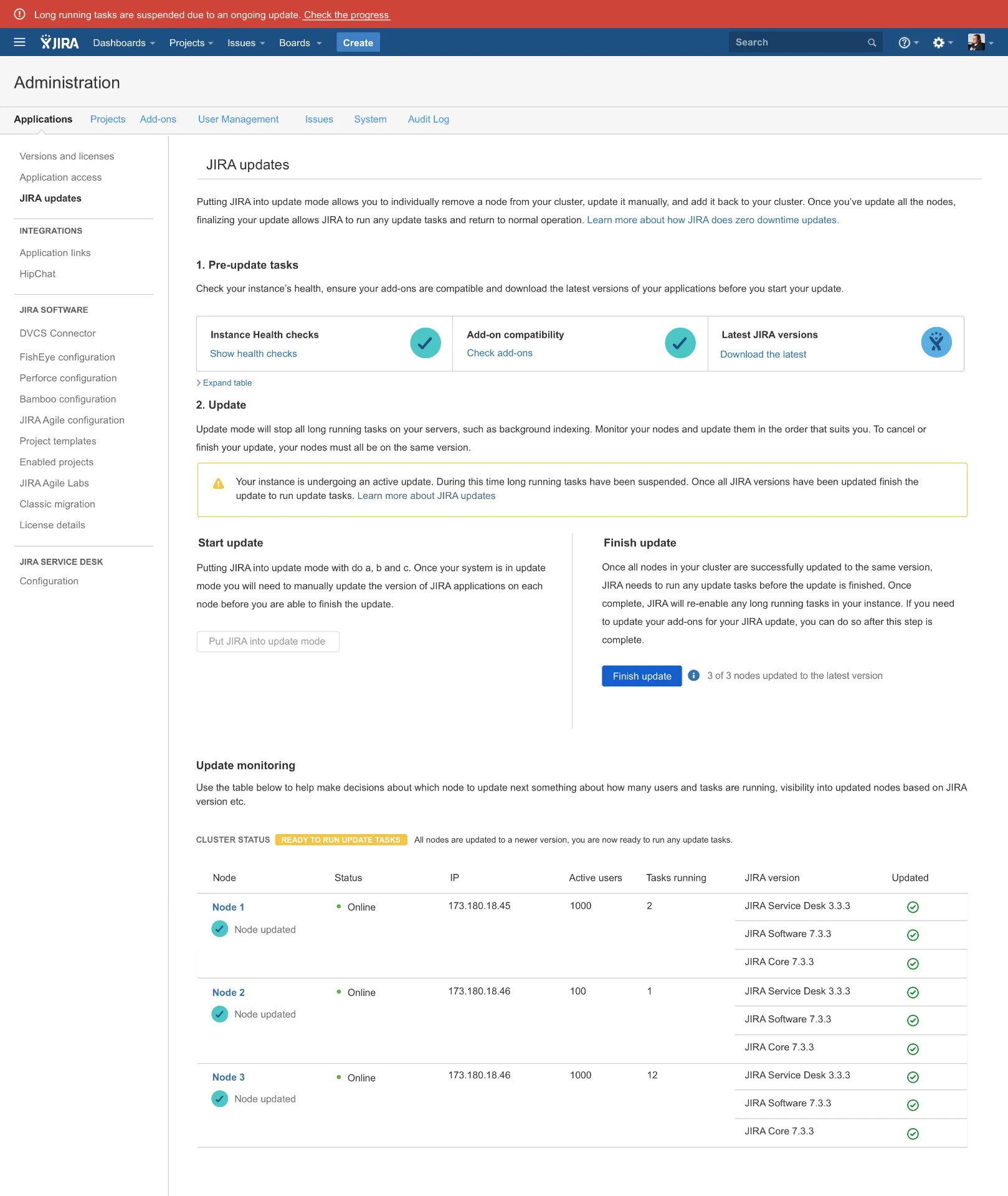Viewport: 1008px width, 1196px height.
Task: Open the settings gear menu
Action: [943, 42]
